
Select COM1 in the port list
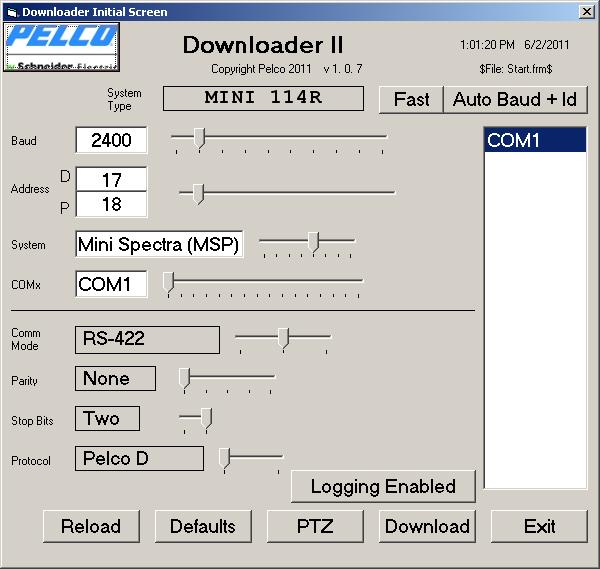(535, 140)
